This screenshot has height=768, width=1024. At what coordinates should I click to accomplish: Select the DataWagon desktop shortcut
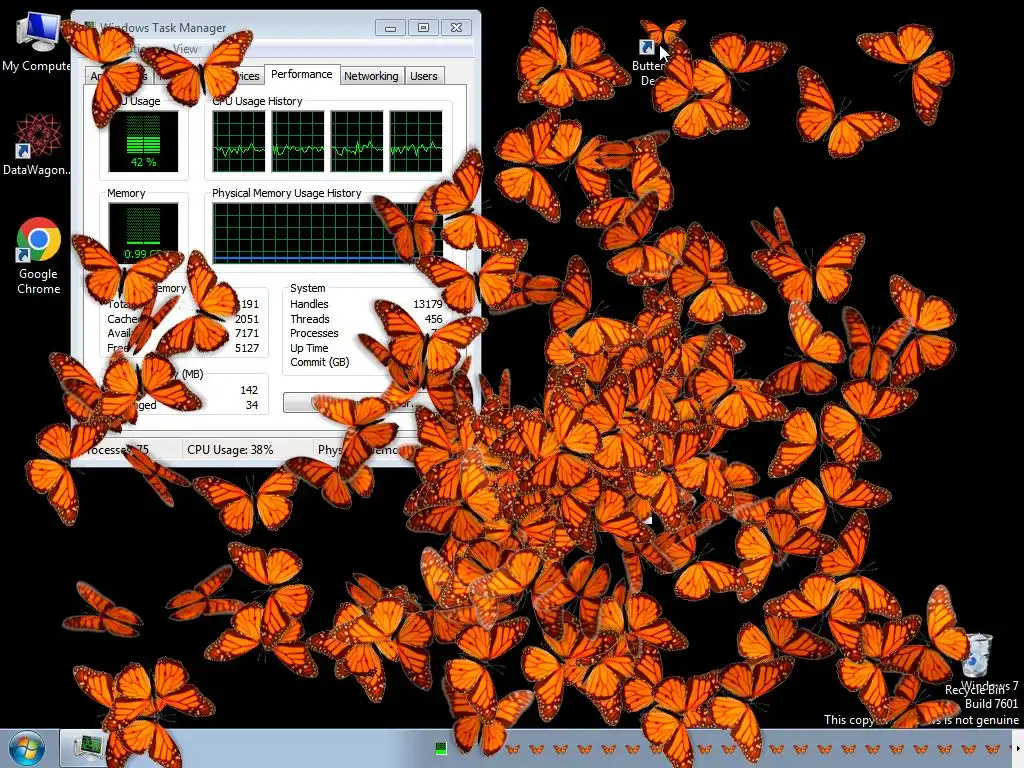(x=36, y=145)
